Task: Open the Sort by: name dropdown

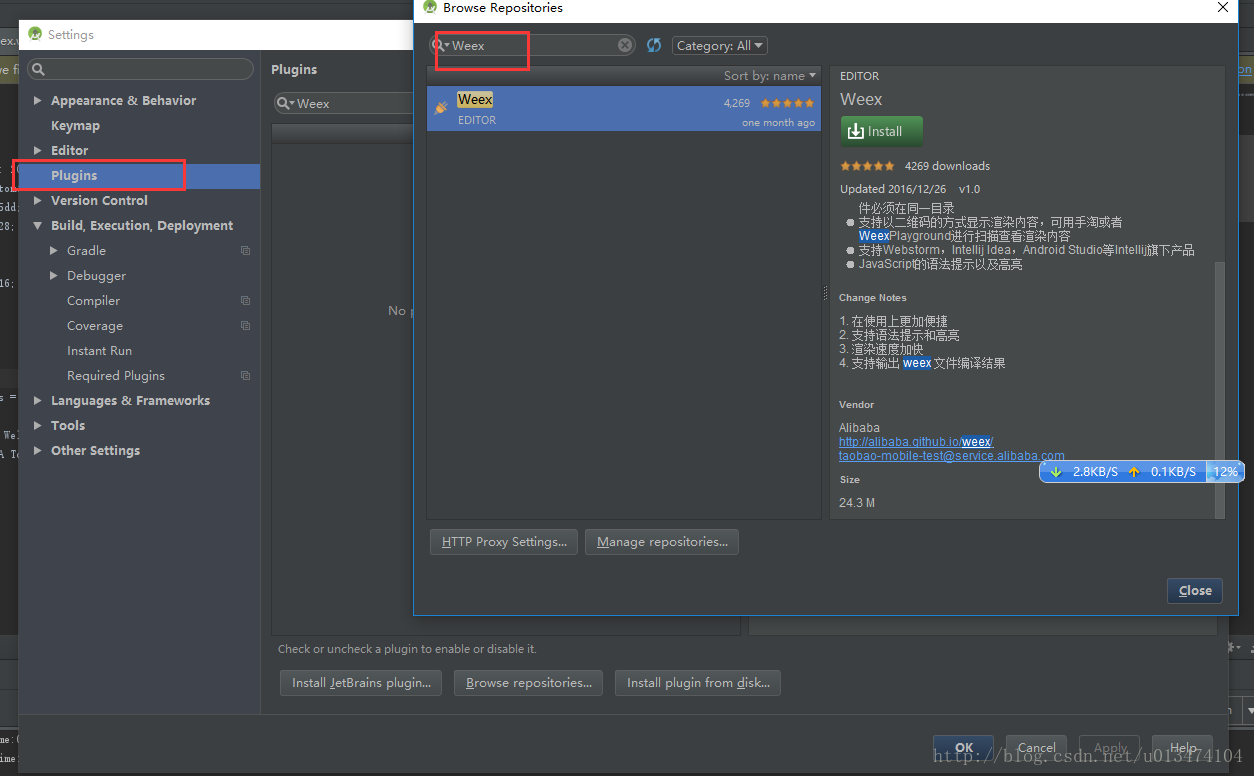Action: [x=770, y=76]
